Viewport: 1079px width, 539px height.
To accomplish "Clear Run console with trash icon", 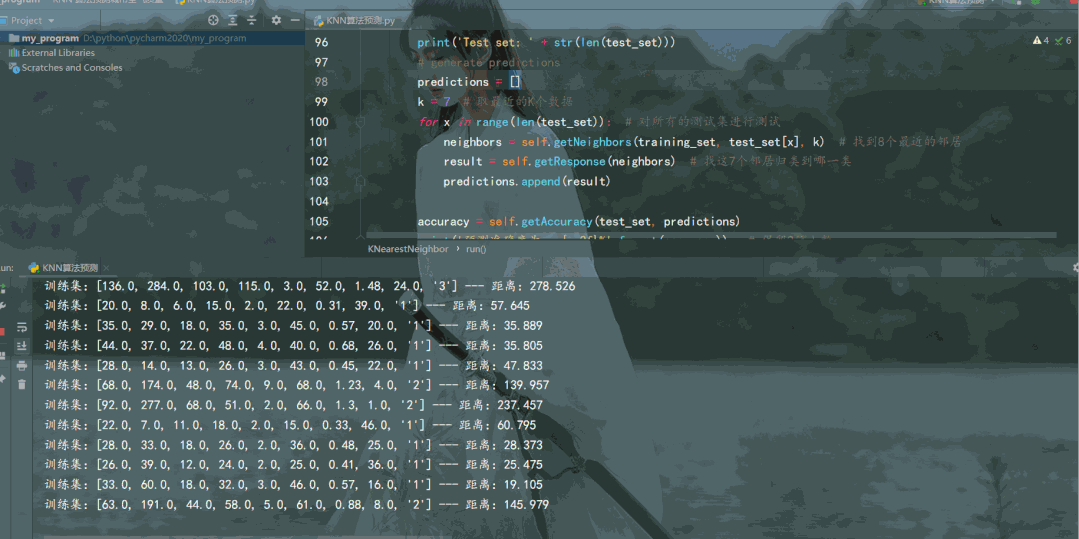I will click(21, 384).
